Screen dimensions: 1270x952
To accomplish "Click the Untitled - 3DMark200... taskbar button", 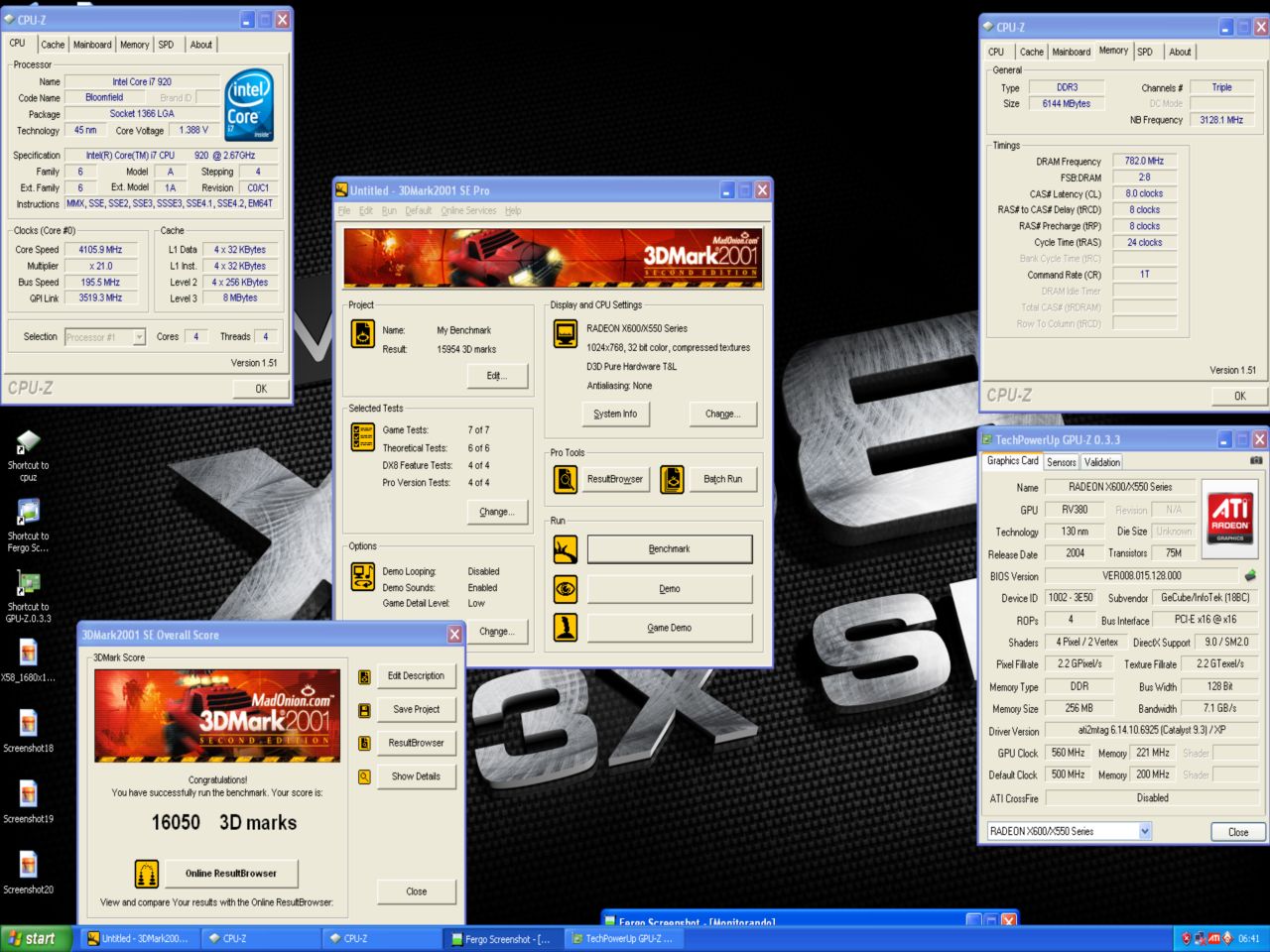I will [138, 938].
